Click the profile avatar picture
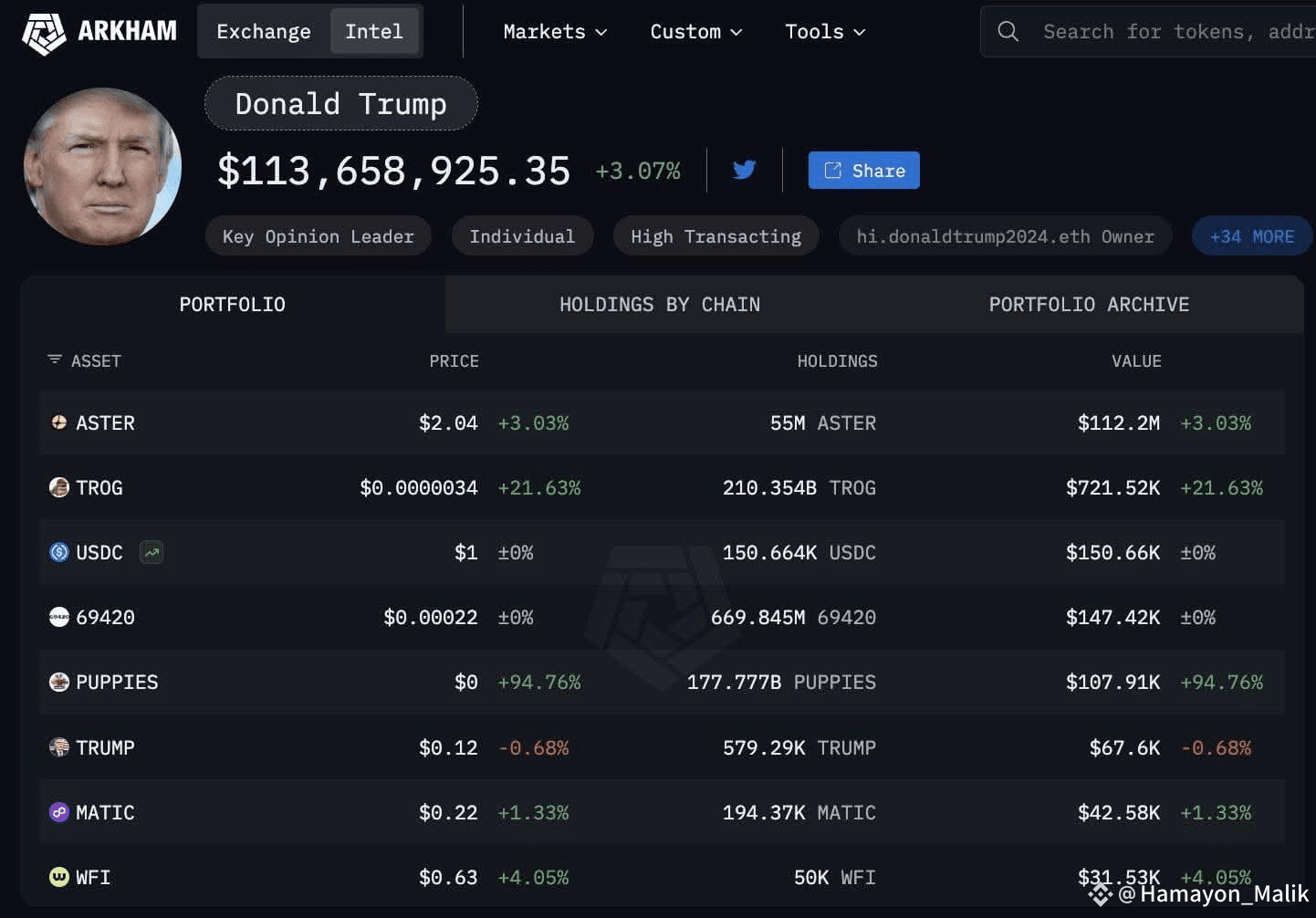1316x918 pixels. (102, 166)
